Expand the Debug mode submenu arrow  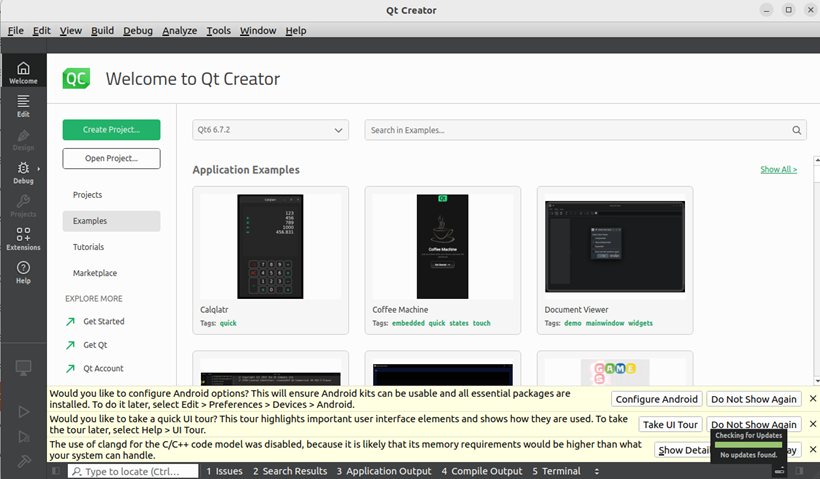click(39, 169)
